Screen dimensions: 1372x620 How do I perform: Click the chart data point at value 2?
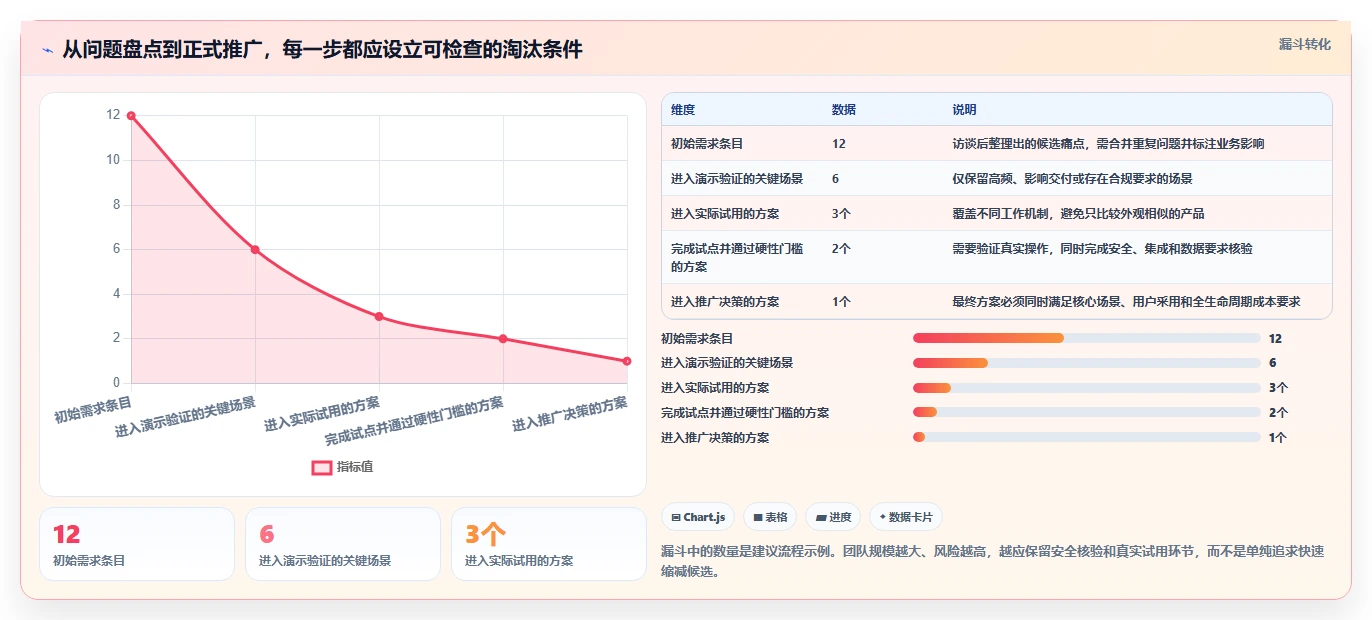(503, 338)
